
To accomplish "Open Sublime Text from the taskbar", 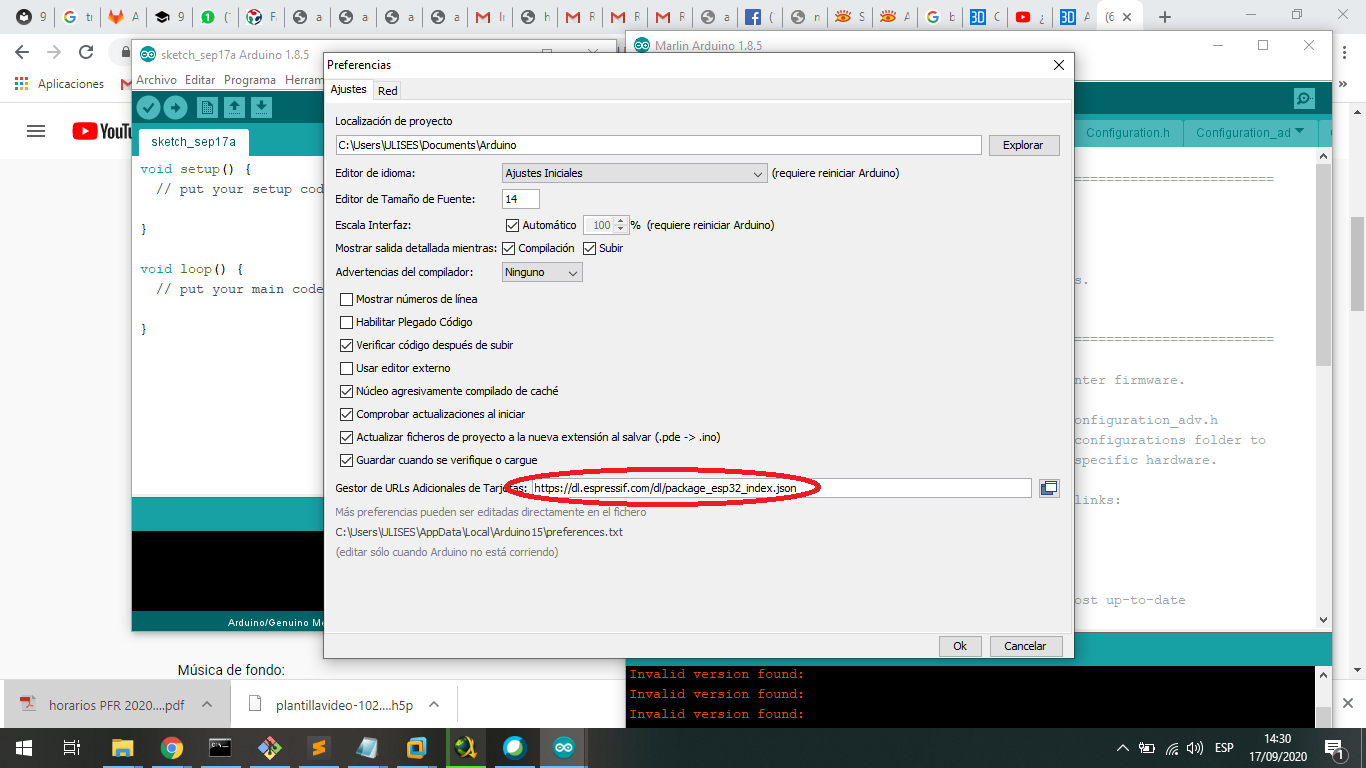I will tap(318, 747).
